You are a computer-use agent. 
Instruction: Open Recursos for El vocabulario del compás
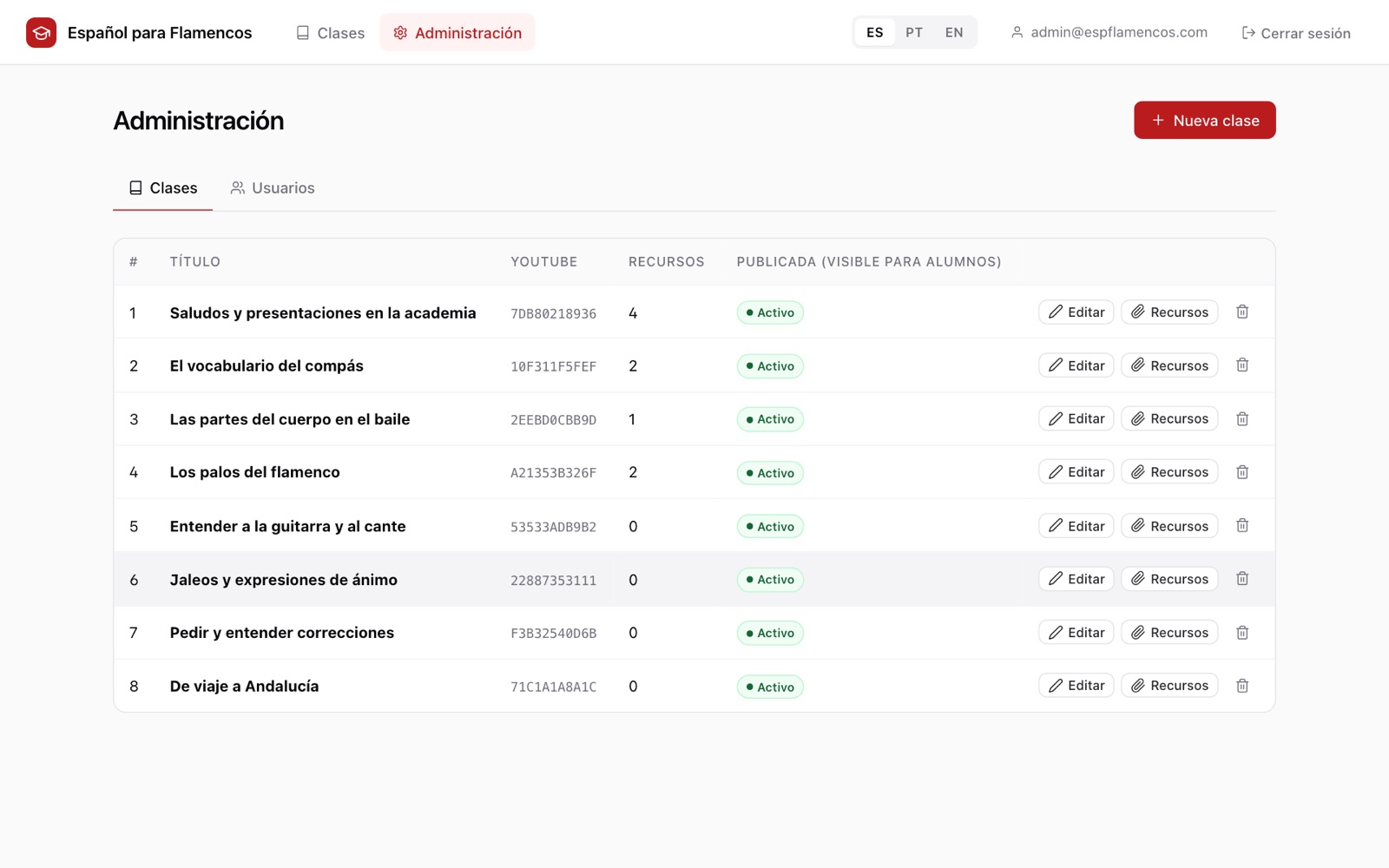click(x=1169, y=365)
